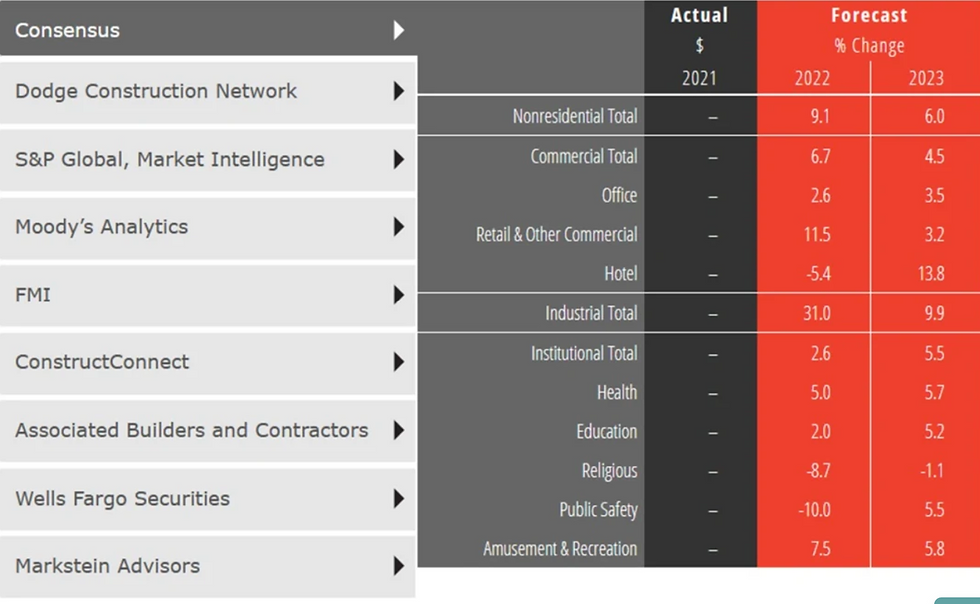Click the Religious row label
Screen dimensions: 980x604
coord(609,471)
